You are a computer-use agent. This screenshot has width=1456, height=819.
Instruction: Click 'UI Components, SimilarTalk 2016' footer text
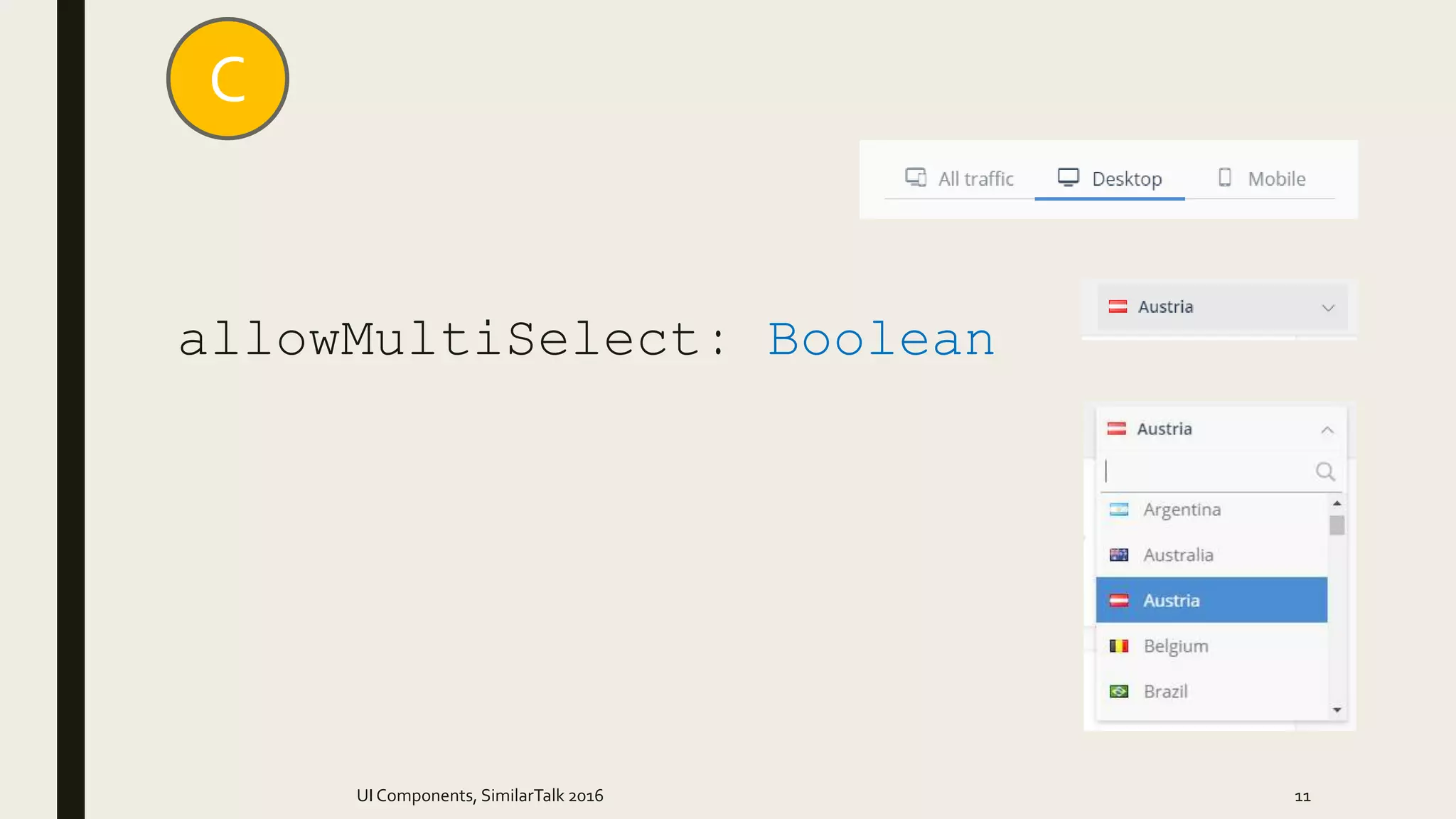pyautogui.click(x=480, y=796)
